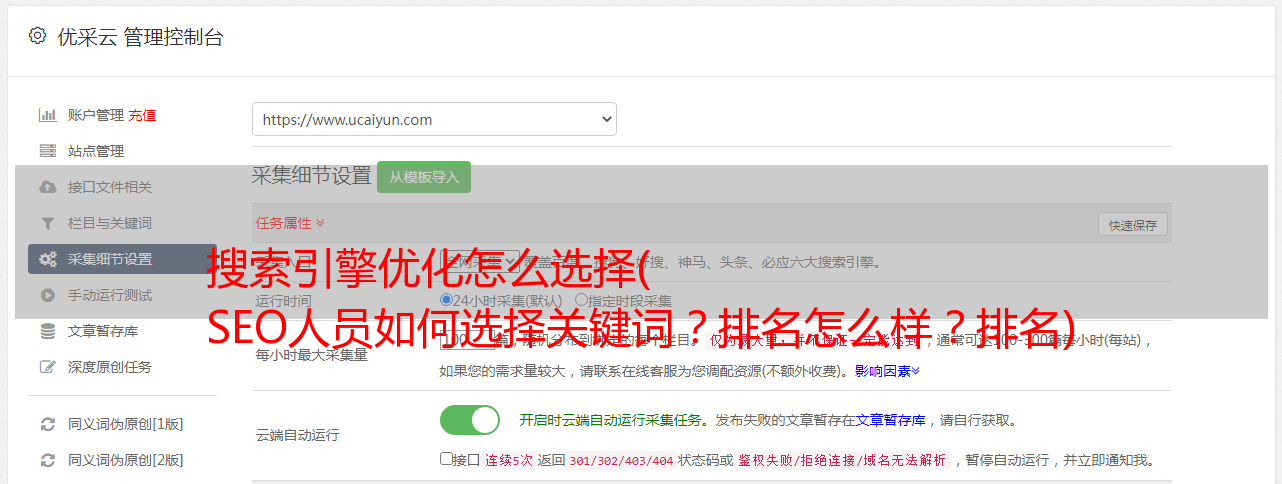Click the 优采云 管理控制台 title
The width and height of the screenshot is (1282, 484).
[140, 37]
